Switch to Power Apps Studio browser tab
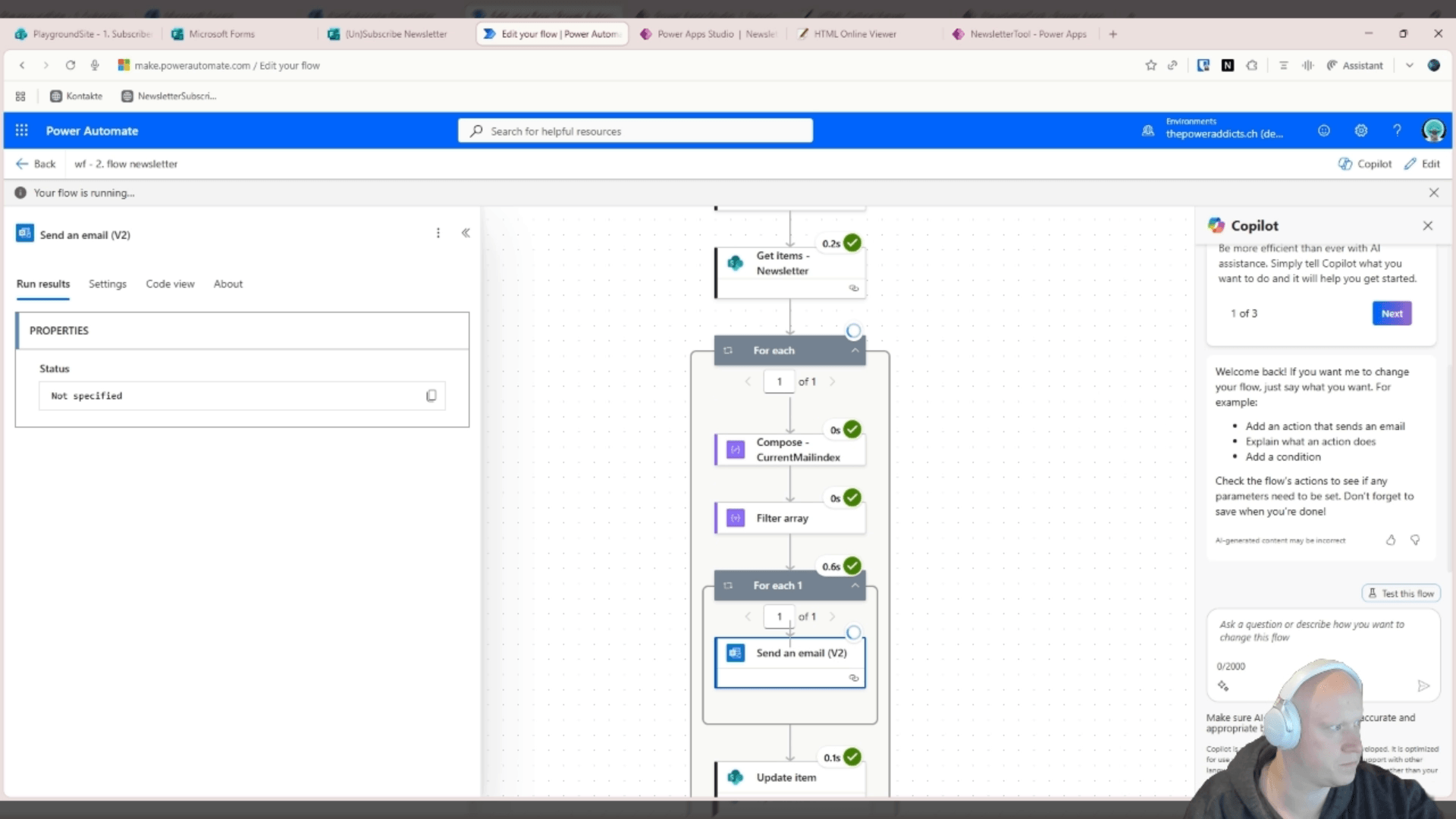Image resolution: width=1456 pixels, height=819 pixels. pyautogui.click(x=708, y=34)
